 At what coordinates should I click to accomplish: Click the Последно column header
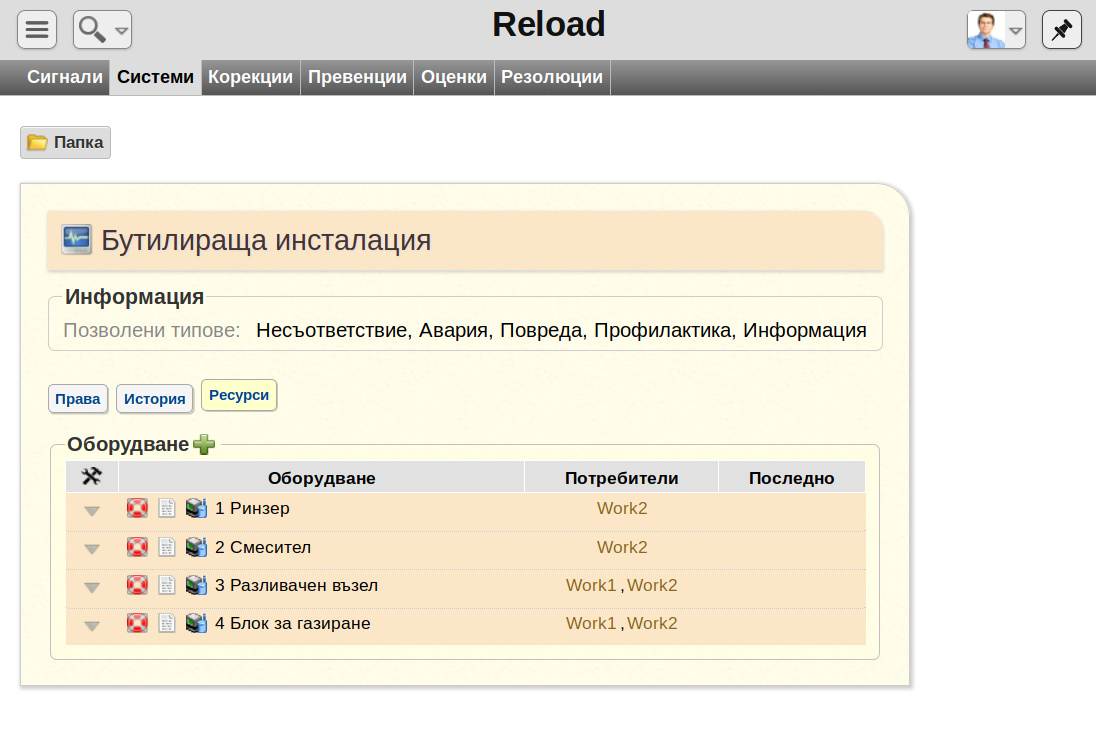coord(791,478)
